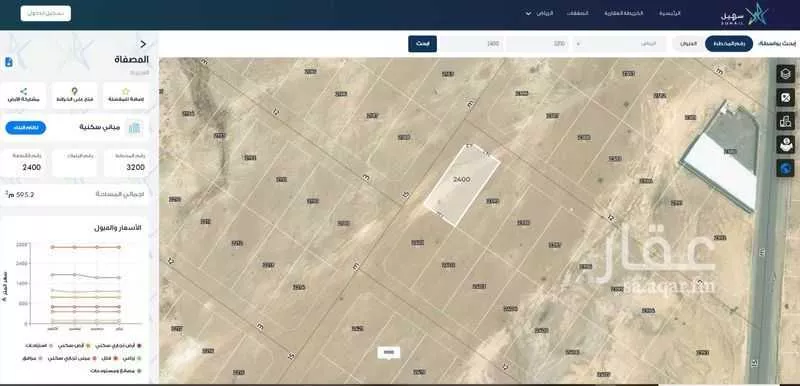Click the blue globe map tool
The width and height of the screenshot is (800, 386).
click(785, 168)
